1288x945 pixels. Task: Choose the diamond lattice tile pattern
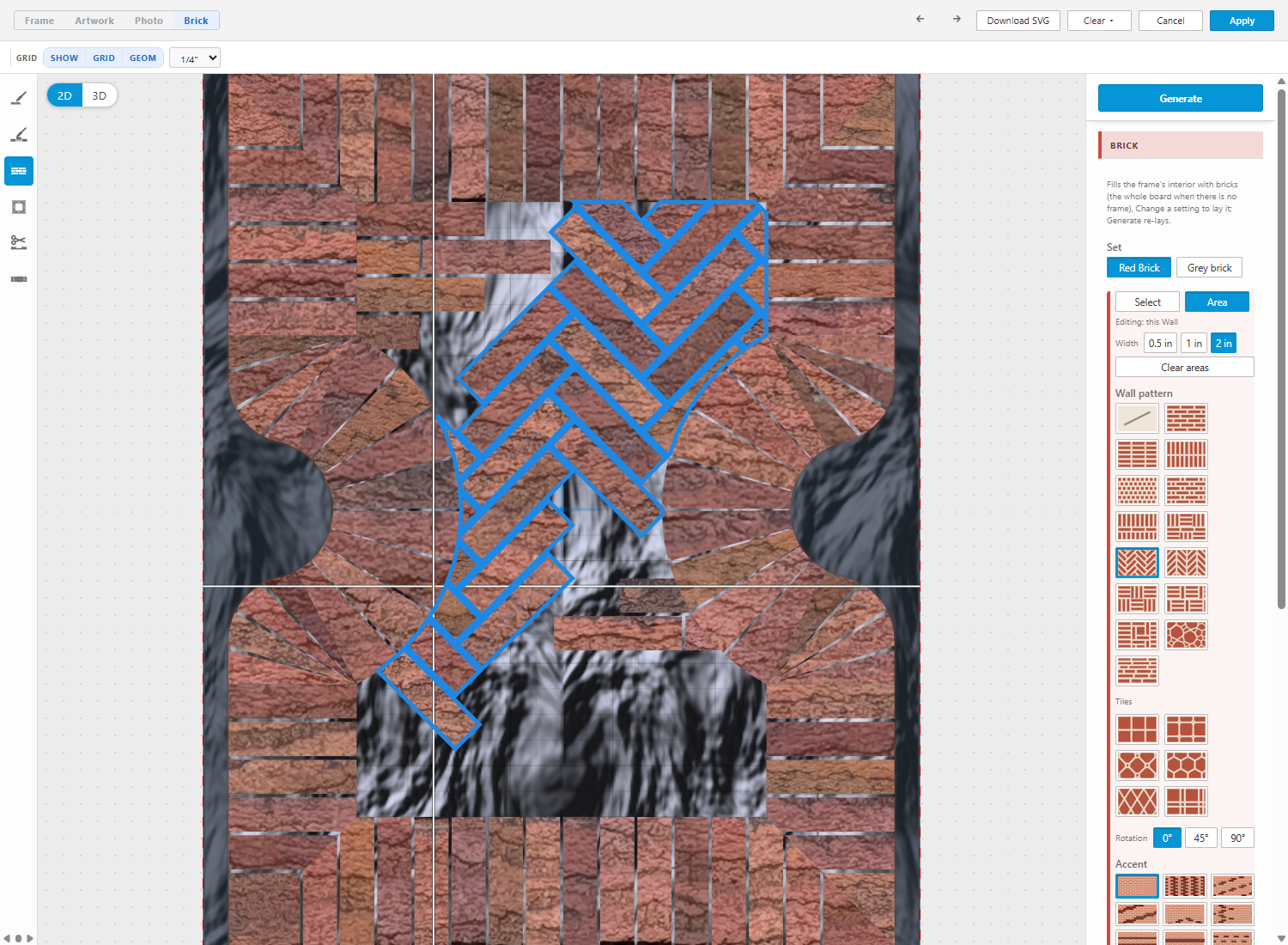(x=1137, y=802)
